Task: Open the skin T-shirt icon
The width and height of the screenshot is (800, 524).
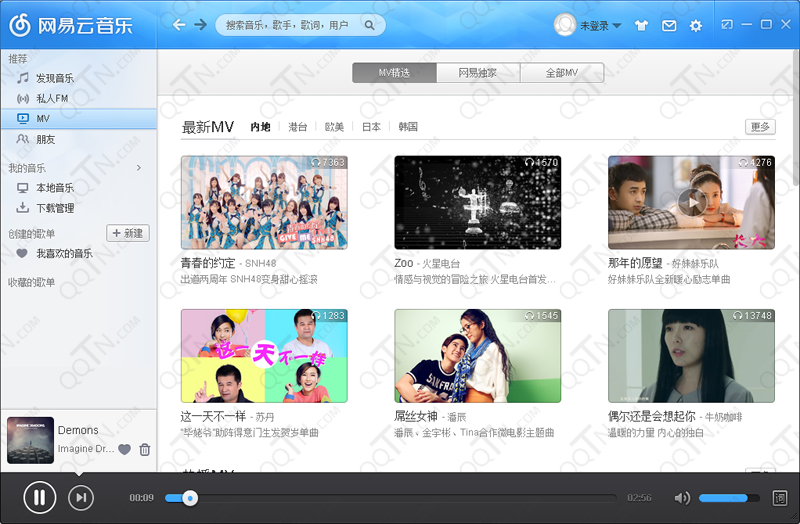Action: pyautogui.click(x=643, y=25)
